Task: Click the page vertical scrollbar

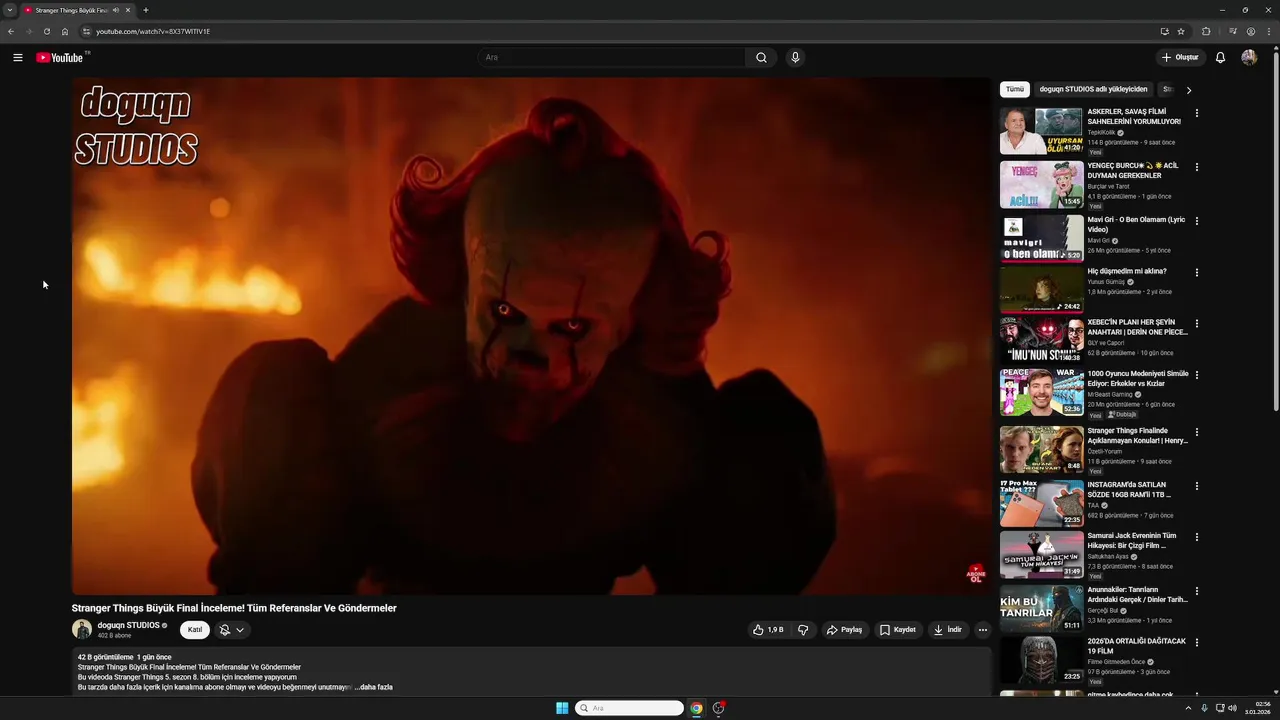Action: (1276, 230)
